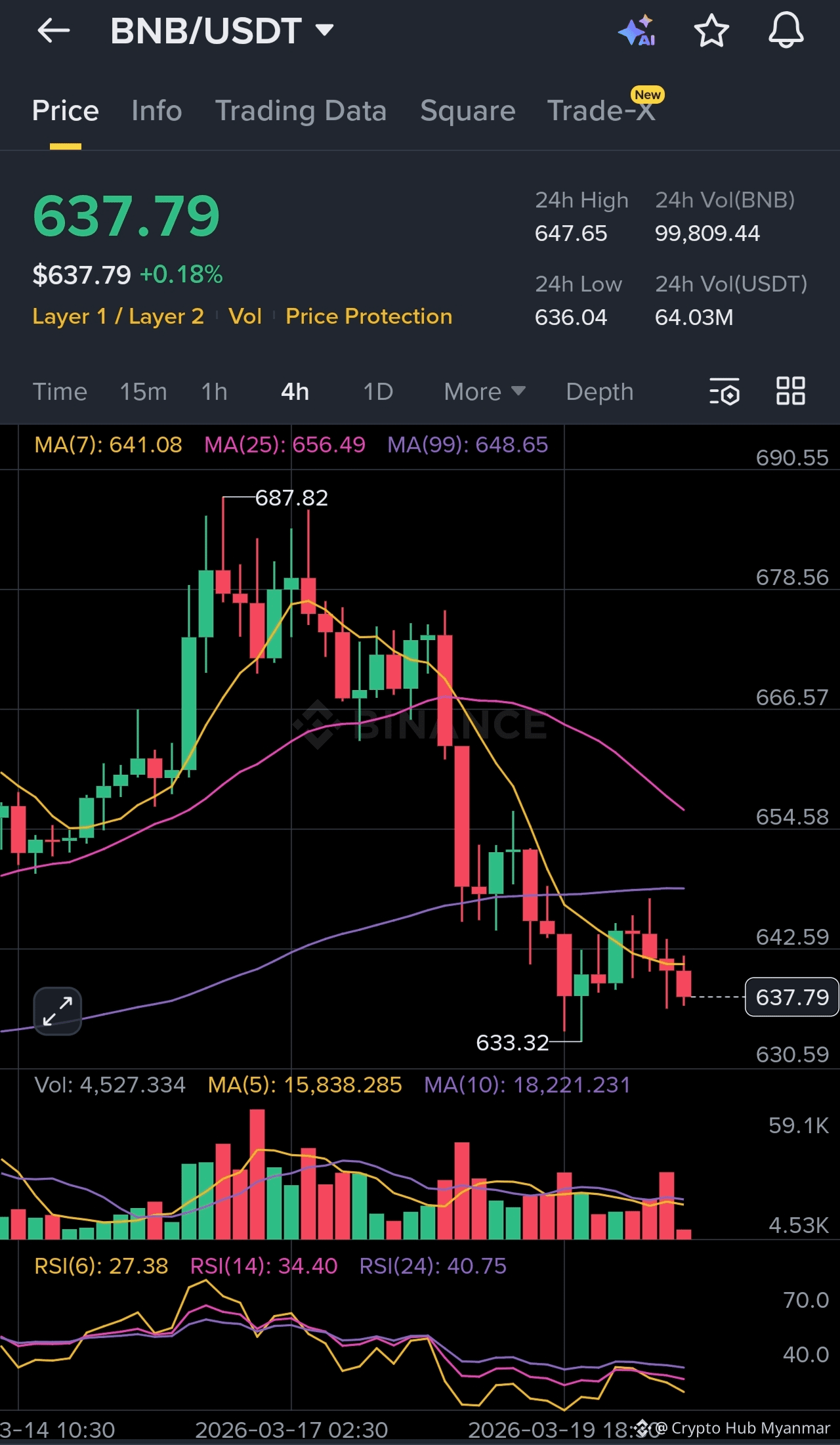Screen dimensions: 840x1445
Task: Tap the 70.0 RSI axis label
Action: pos(806,1300)
